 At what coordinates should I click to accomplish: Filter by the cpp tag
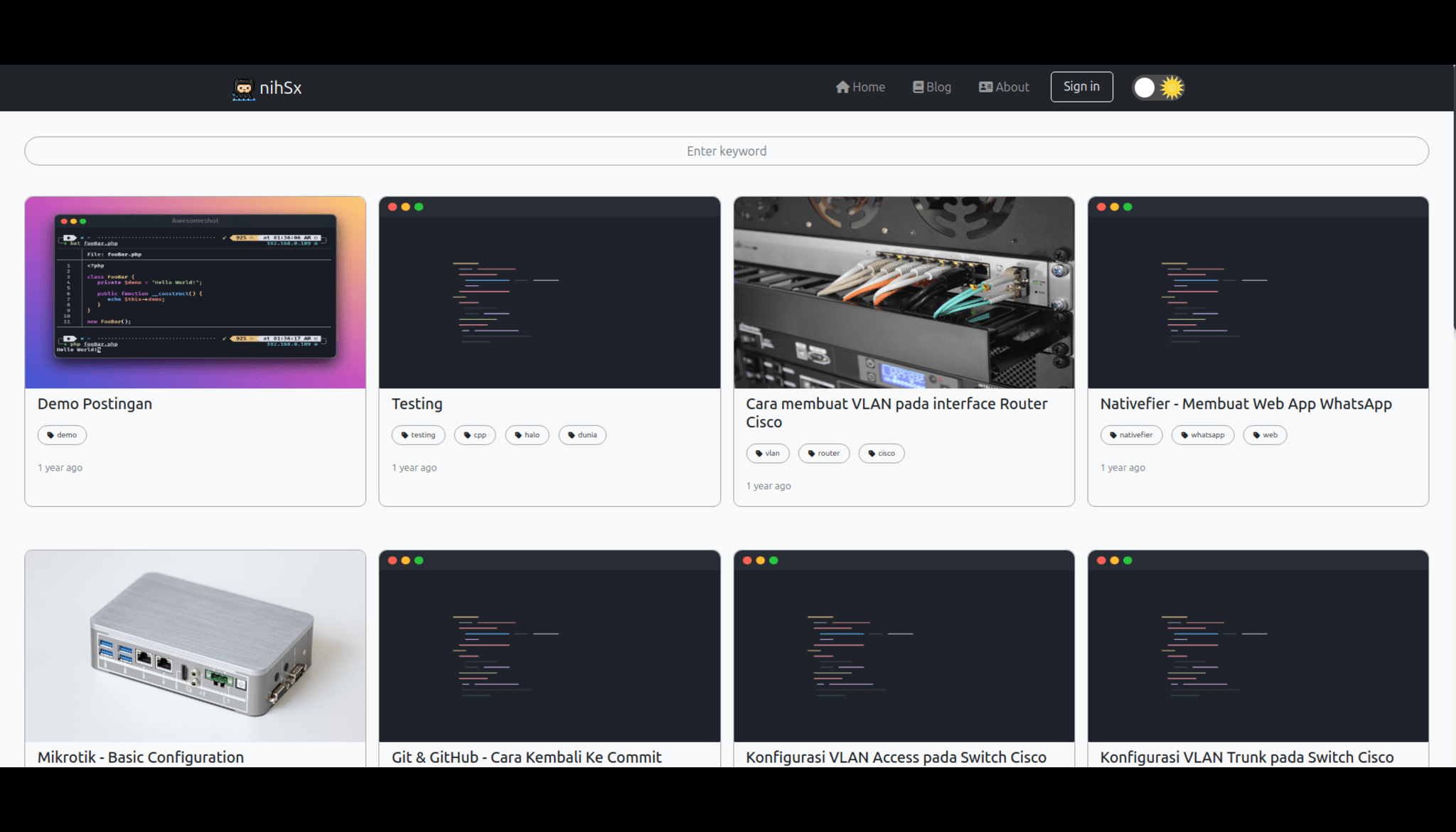click(475, 435)
